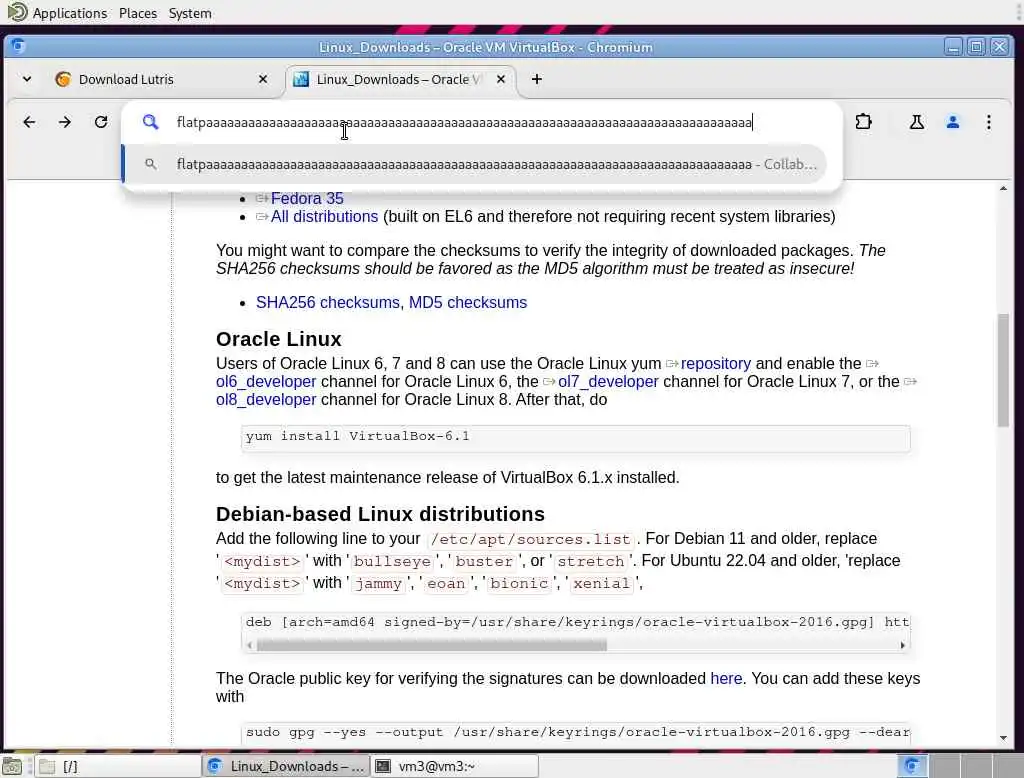The height and width of the screenshot is (778, 1024).
Task: Reload the current page
Action: pos(101,122)
